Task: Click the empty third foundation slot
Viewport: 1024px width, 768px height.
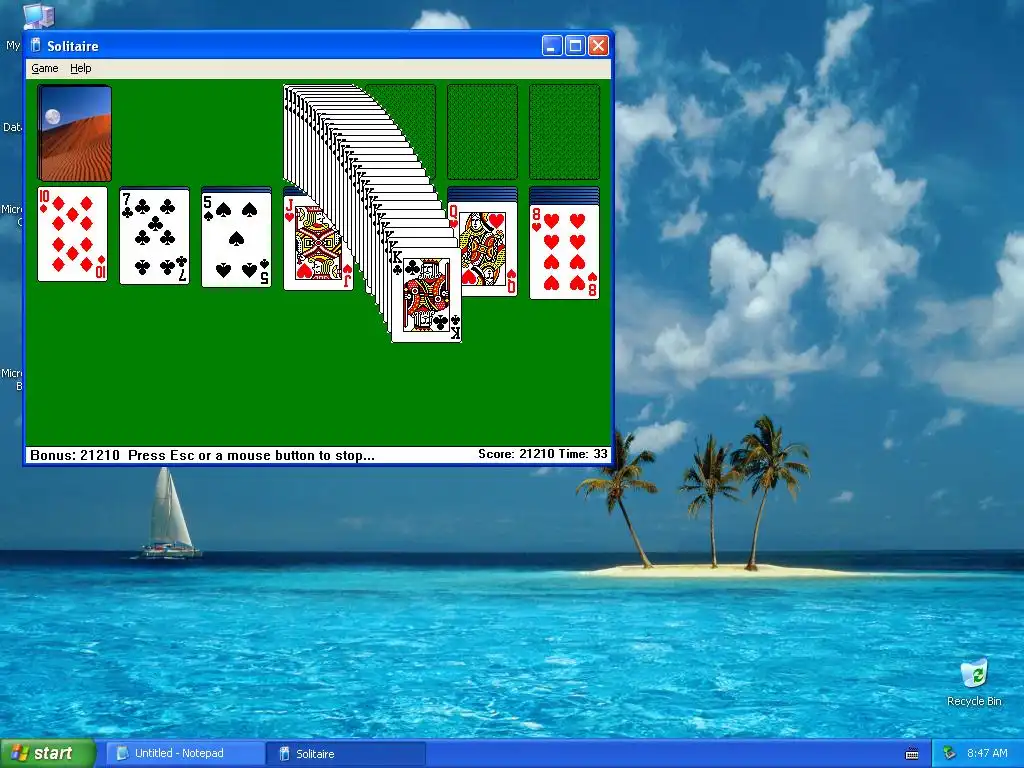Action: (x=482, y=131)
